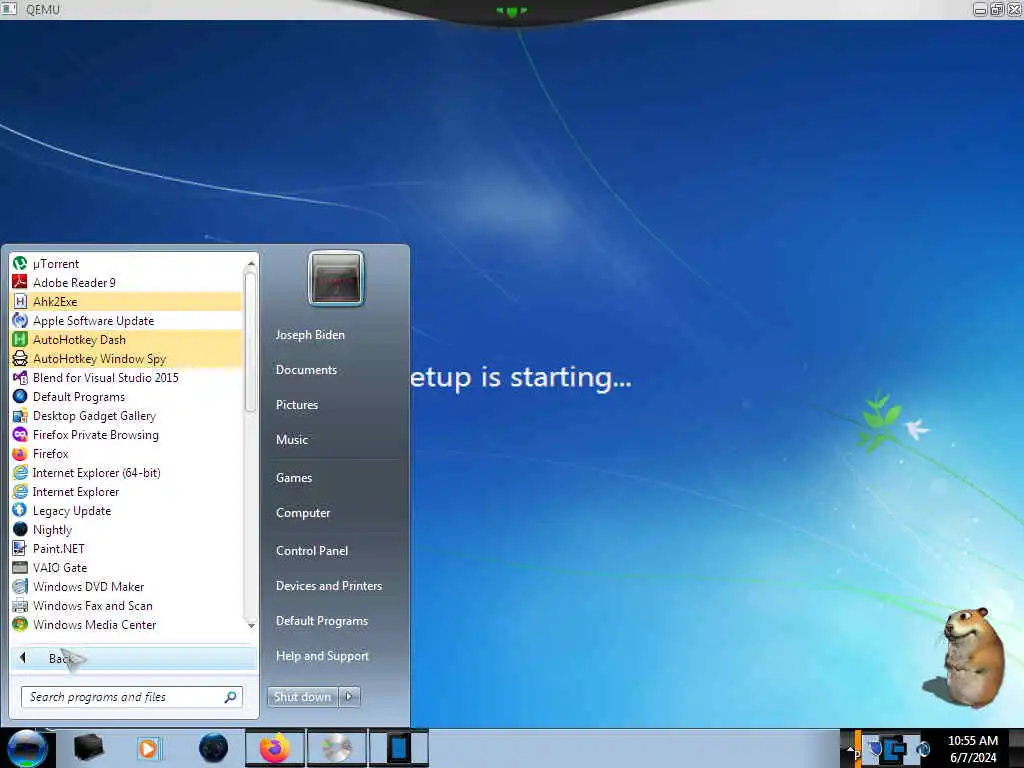Open the network tray icon
The image size is (1024, 768).
[x=893, y=749]
